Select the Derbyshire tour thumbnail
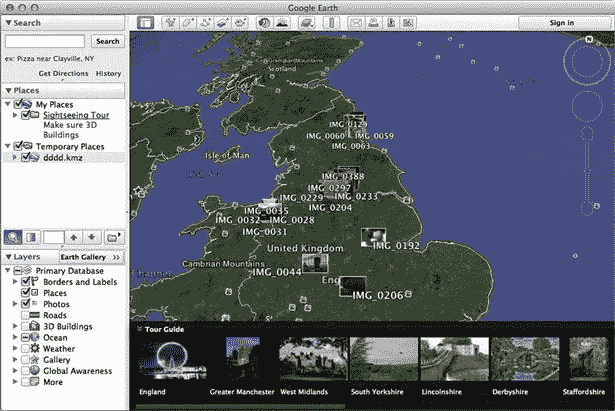The image size is (615, 411). [x=525, y=359]
